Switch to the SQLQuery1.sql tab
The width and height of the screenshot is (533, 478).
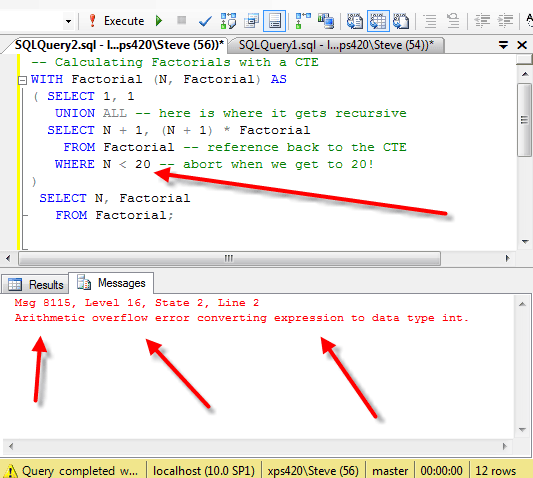coord(336,45)
